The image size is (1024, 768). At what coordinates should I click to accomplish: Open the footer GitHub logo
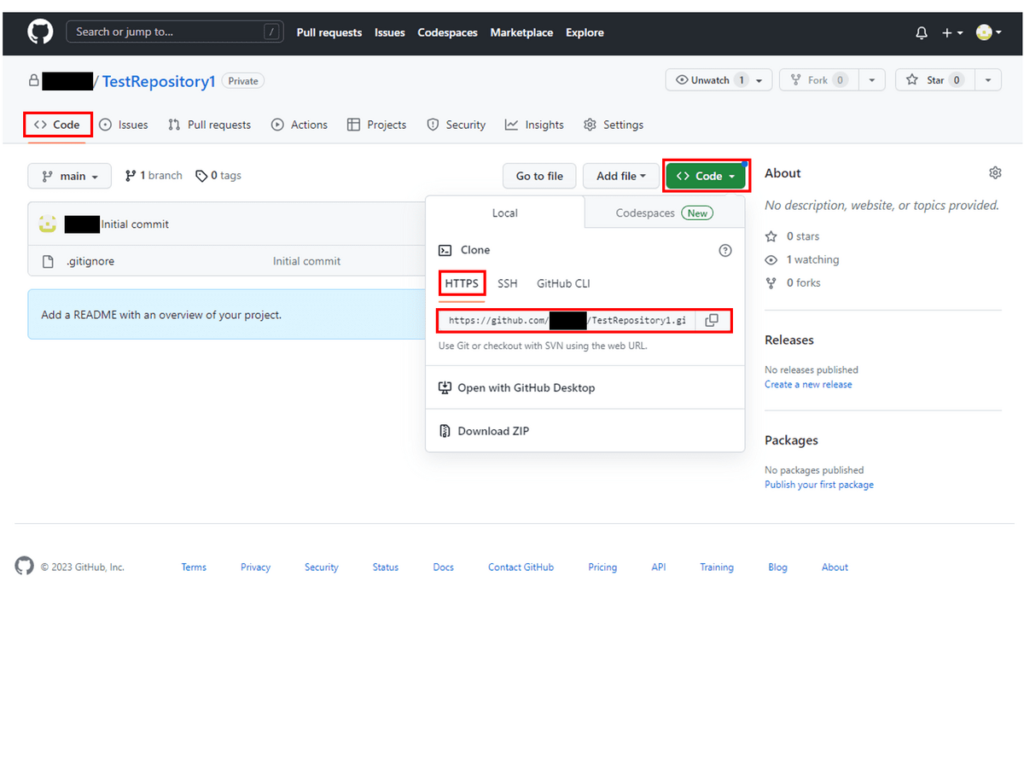click(x=24, y=566)
